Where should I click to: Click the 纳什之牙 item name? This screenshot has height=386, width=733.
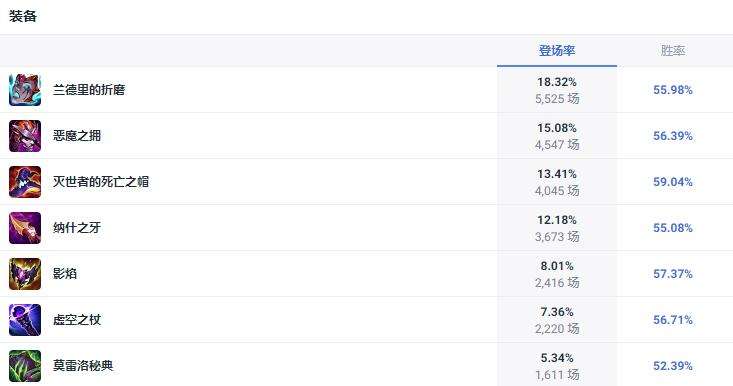(x=77, y=228)
